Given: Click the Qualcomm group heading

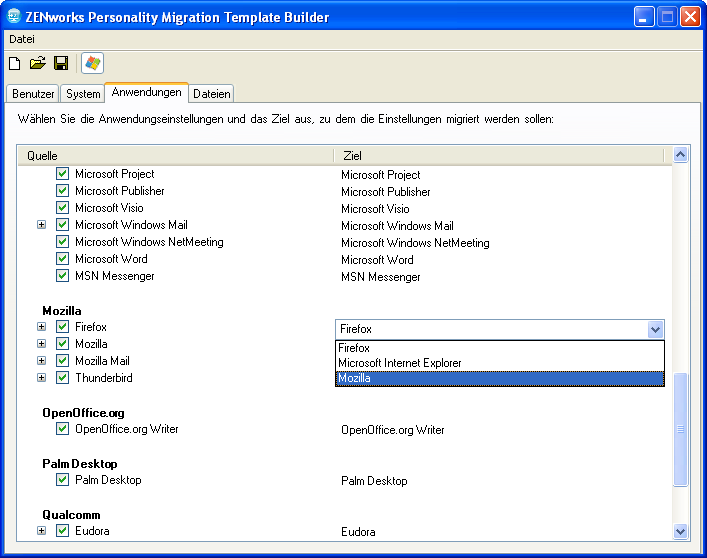Looking at the screenshot, I should click(71, 515).
